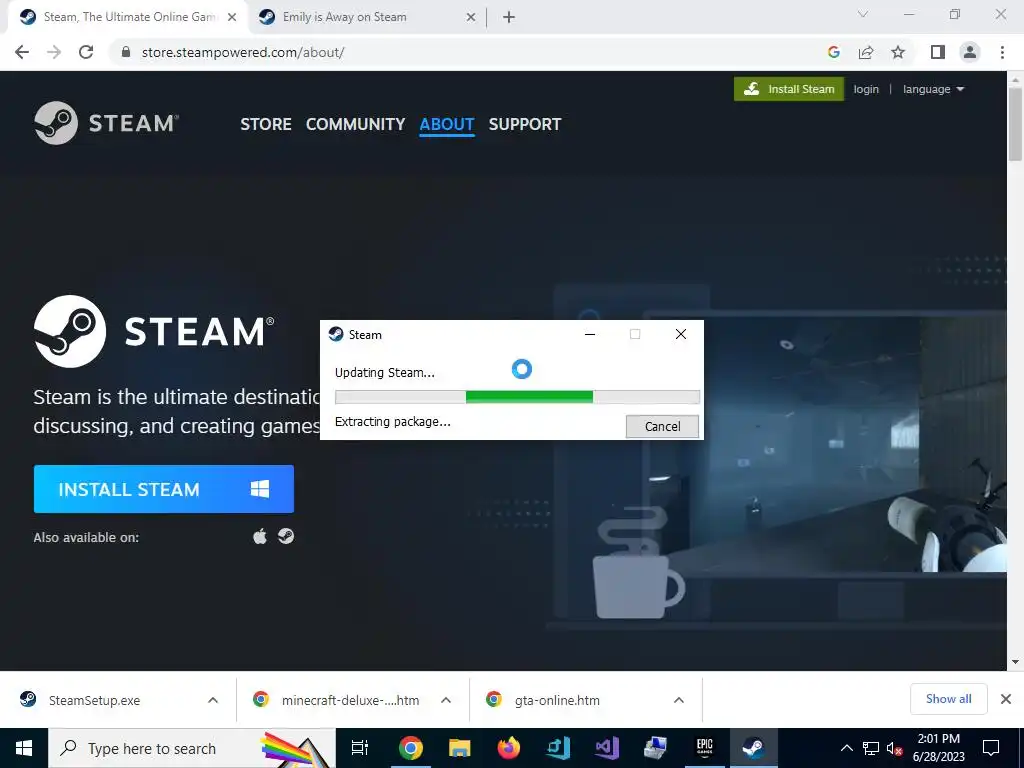Close the downloads bar
This screenshot has width=1024, height=768.
point(1006,699)
